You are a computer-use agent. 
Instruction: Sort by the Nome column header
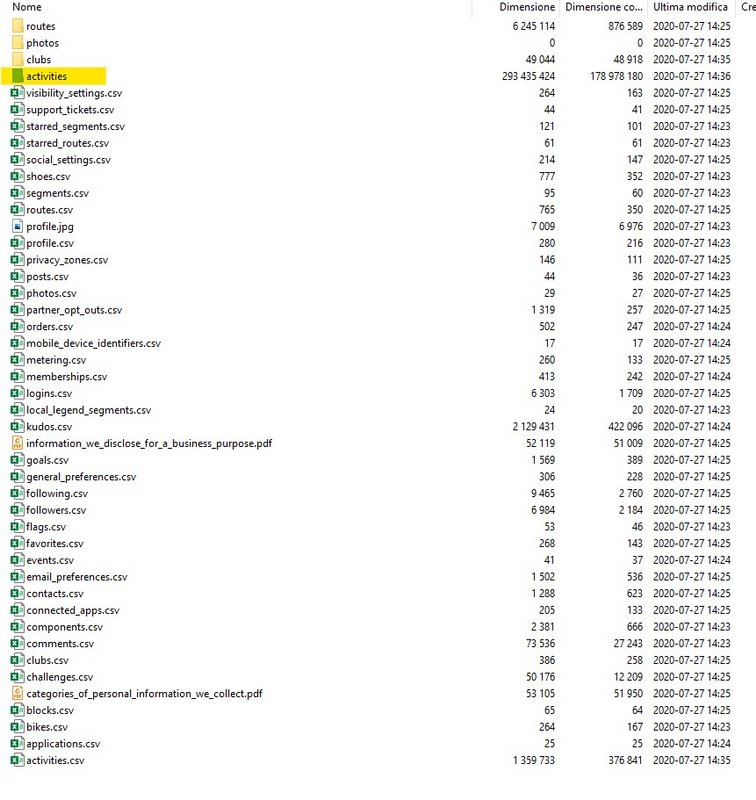[27, 7]
